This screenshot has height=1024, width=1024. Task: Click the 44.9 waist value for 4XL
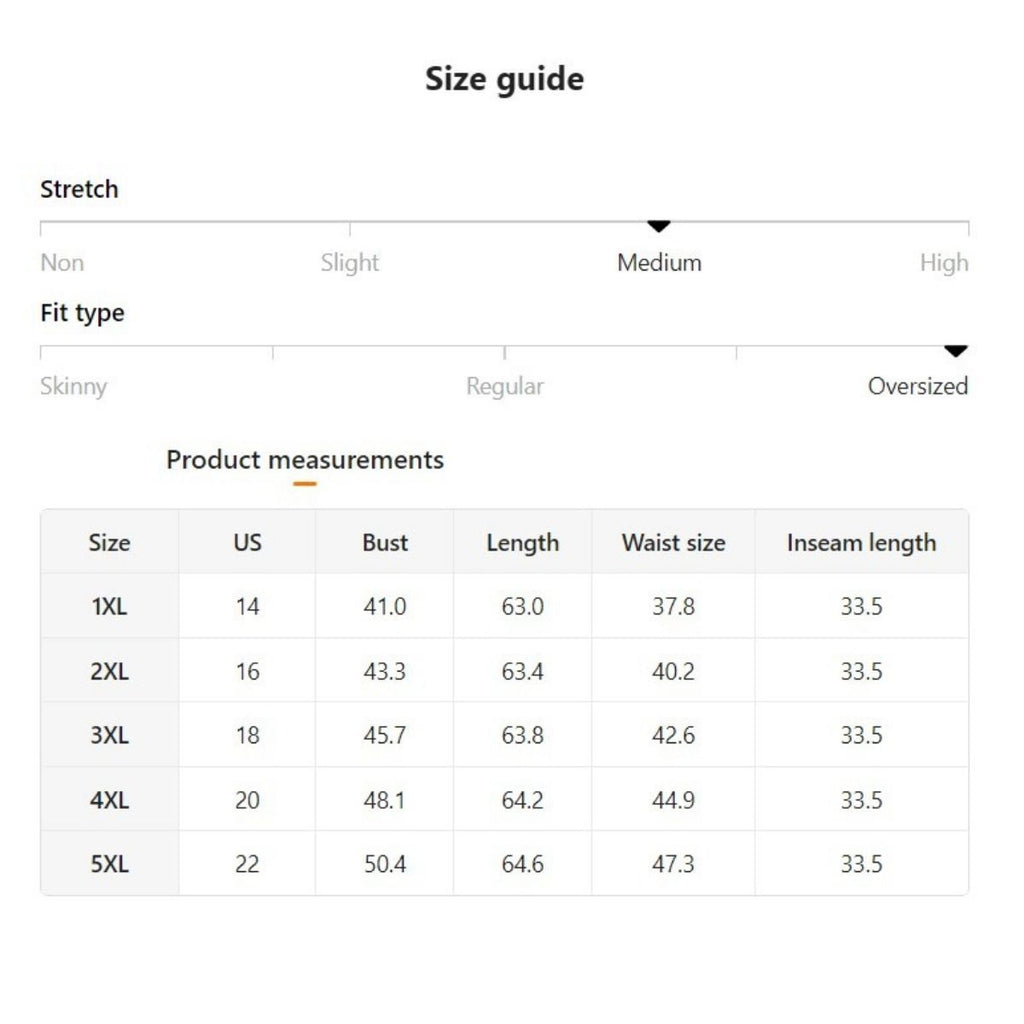click(x=673, y=800)
